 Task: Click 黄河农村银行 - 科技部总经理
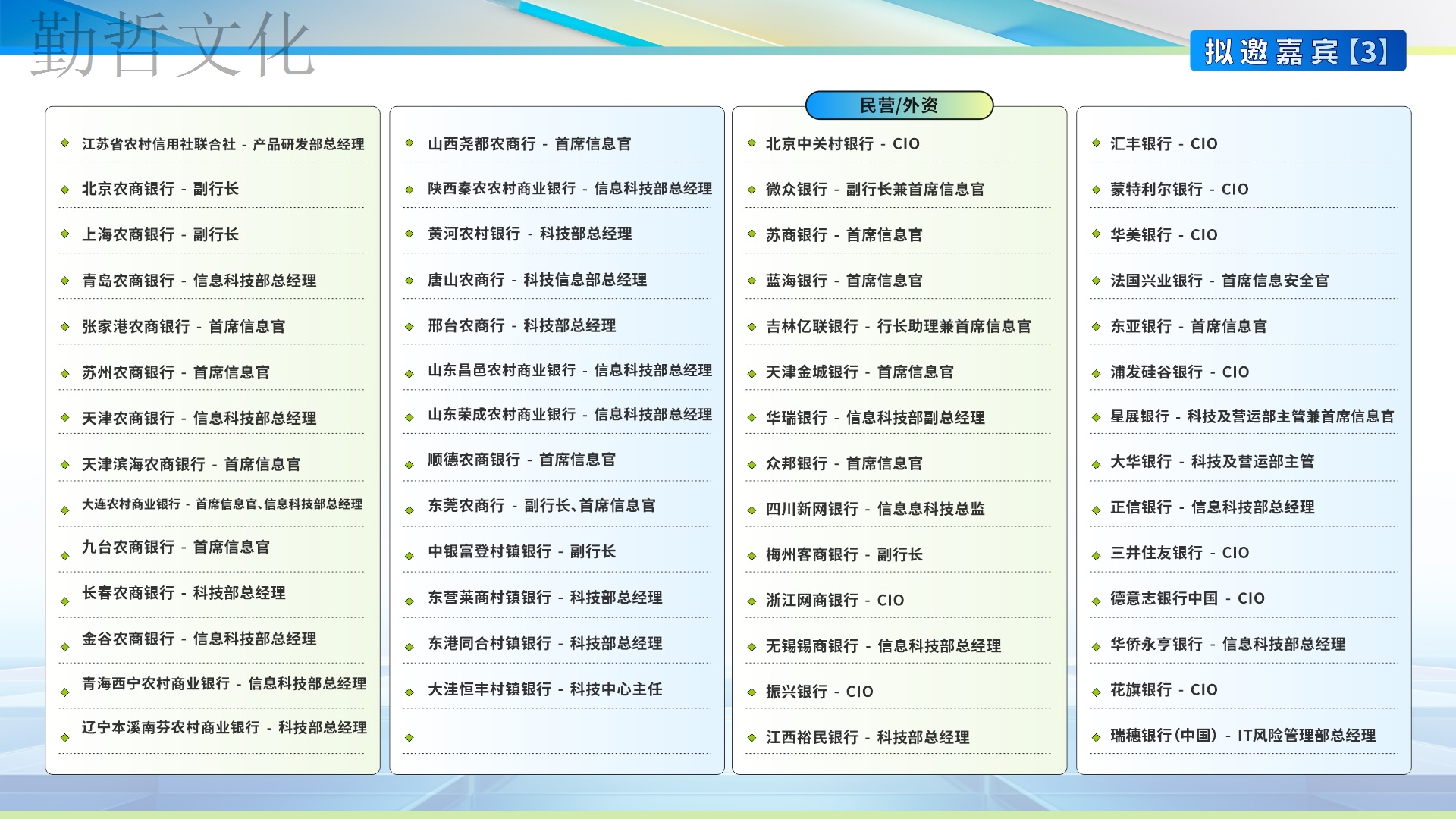tap(530, 234)
